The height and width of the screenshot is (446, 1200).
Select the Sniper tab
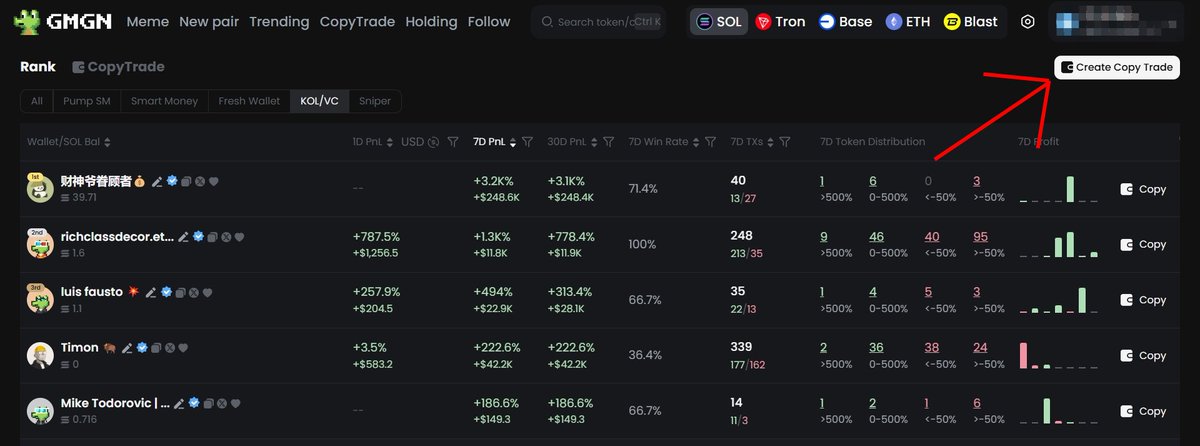click(376, 100)
